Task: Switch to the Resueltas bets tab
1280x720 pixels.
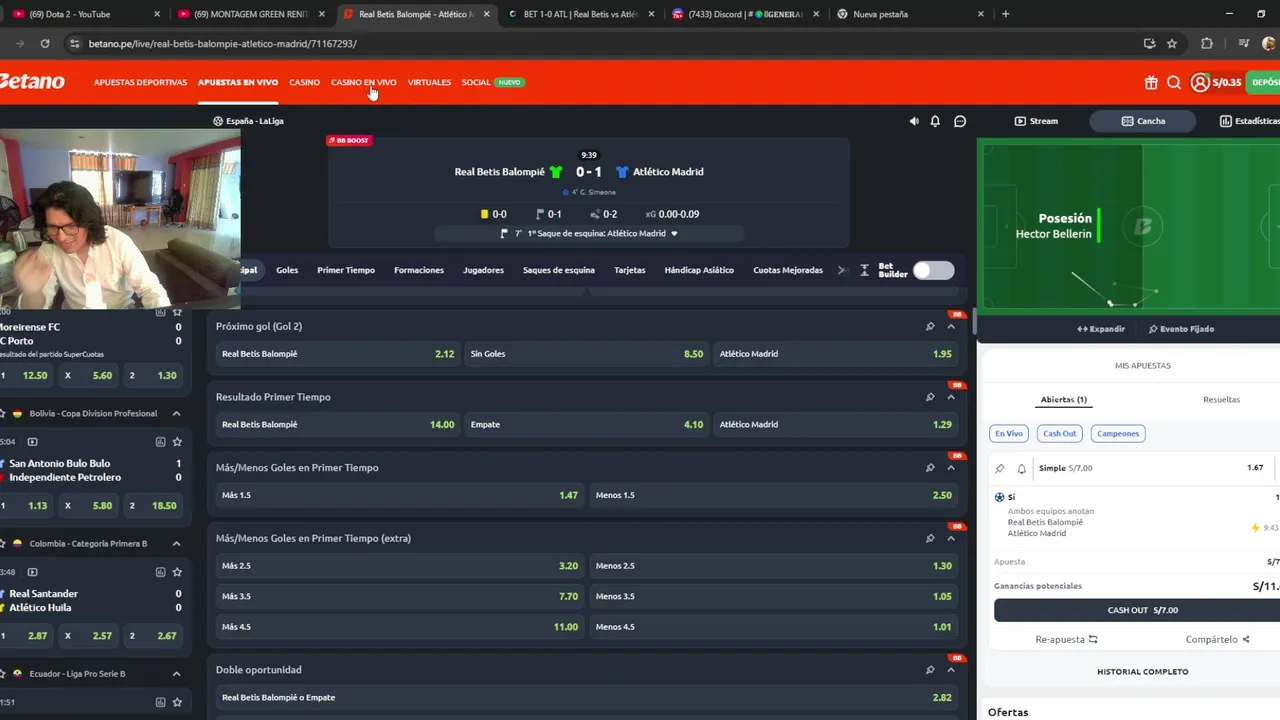Action: [x=1221, y=399]
